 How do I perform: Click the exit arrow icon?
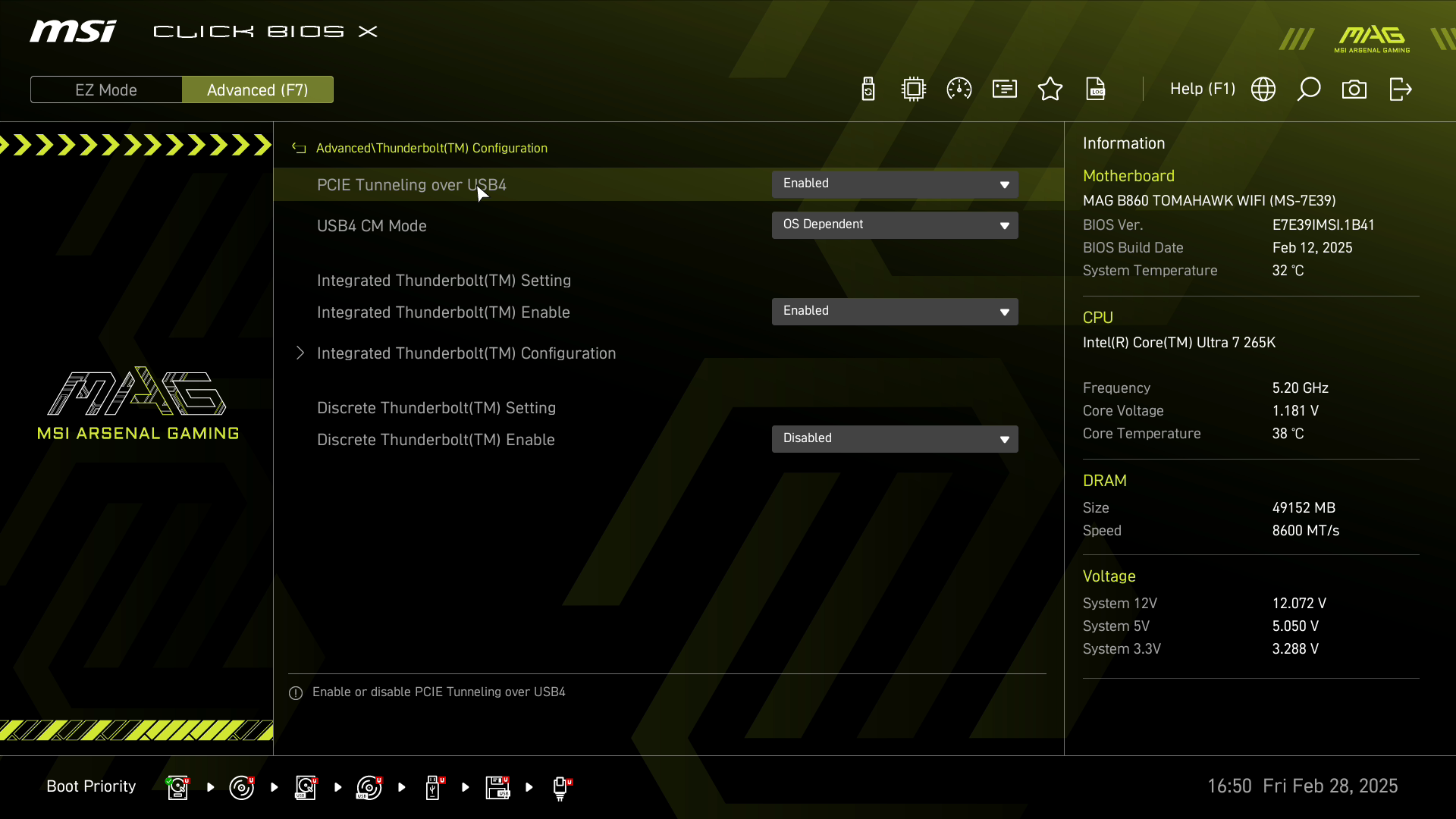1400,89
